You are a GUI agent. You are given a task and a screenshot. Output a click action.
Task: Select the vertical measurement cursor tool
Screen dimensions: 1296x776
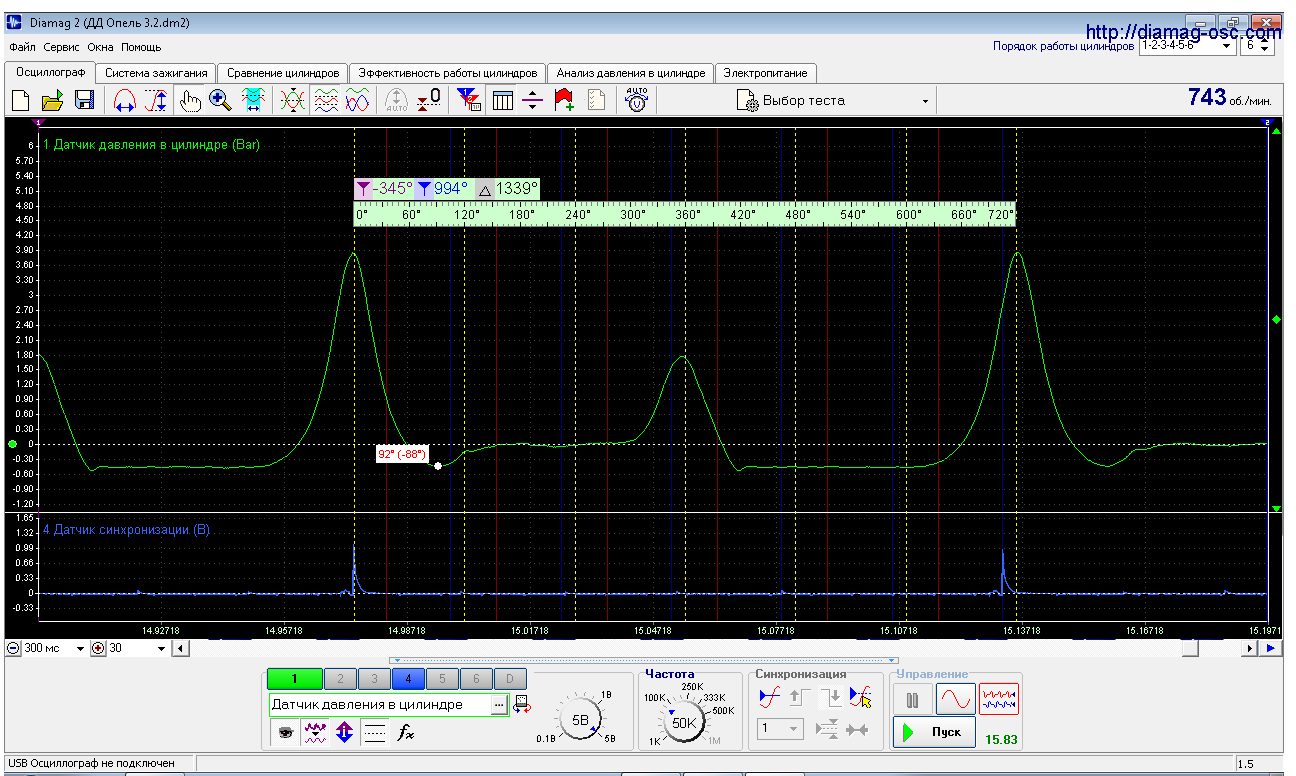157,100
